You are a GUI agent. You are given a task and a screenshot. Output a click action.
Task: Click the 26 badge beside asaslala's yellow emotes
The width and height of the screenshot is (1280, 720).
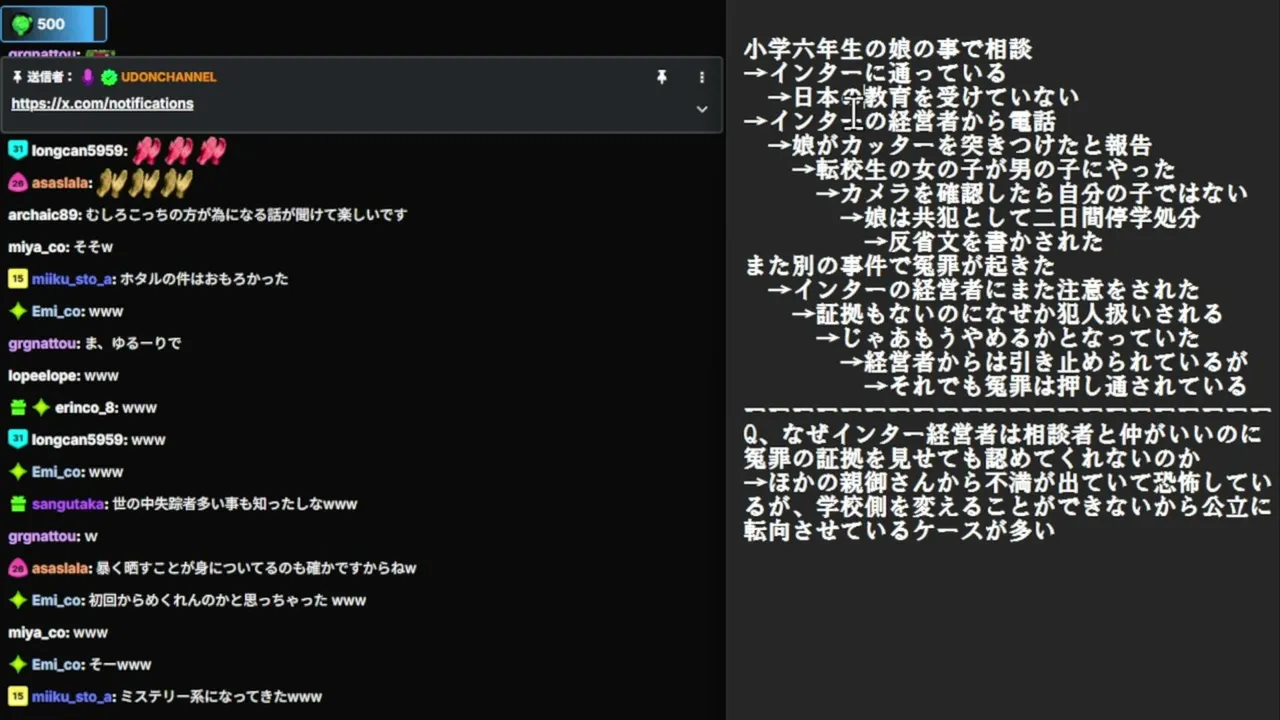click(17, 183)
